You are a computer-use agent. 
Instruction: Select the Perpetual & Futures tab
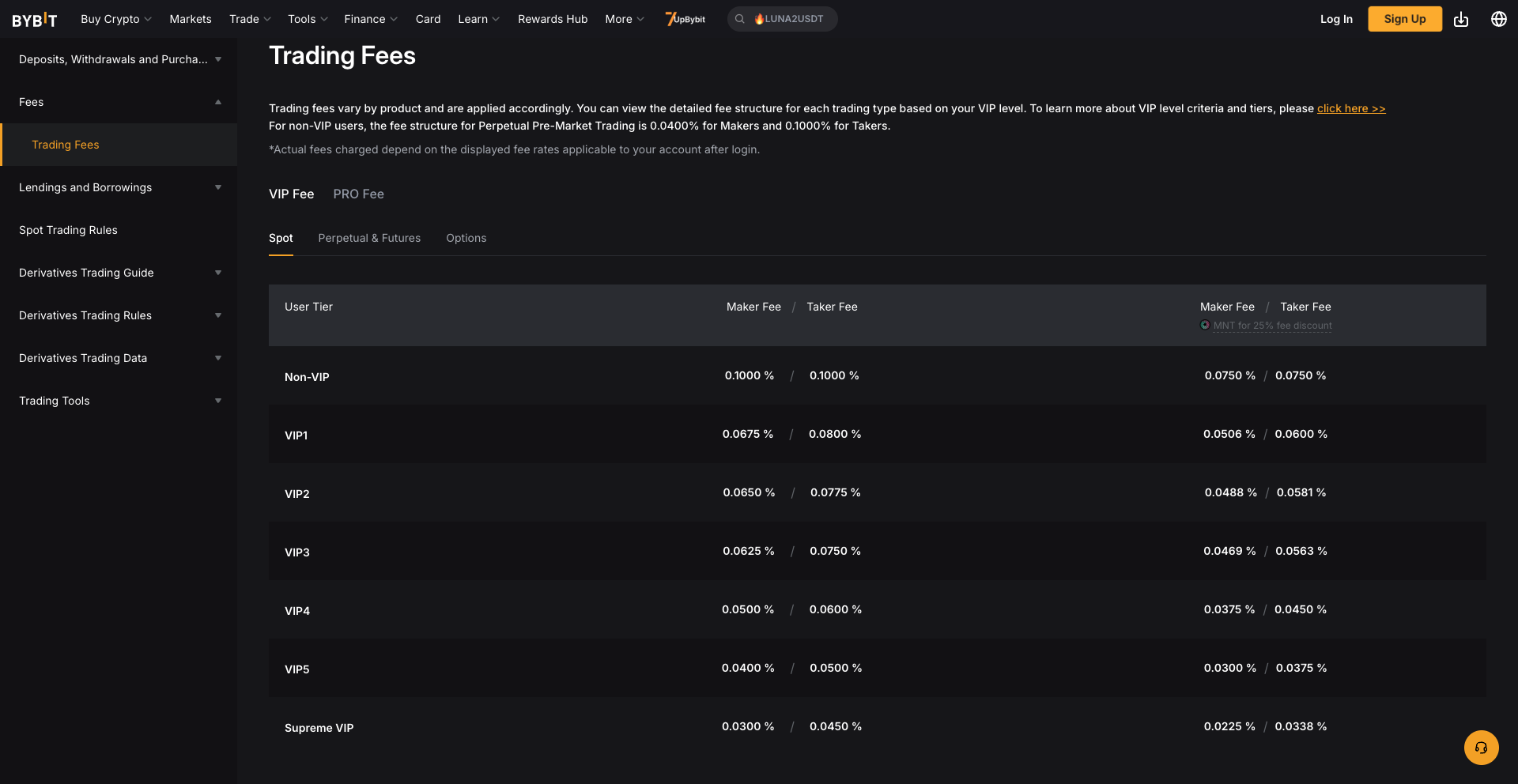(369, 238)
